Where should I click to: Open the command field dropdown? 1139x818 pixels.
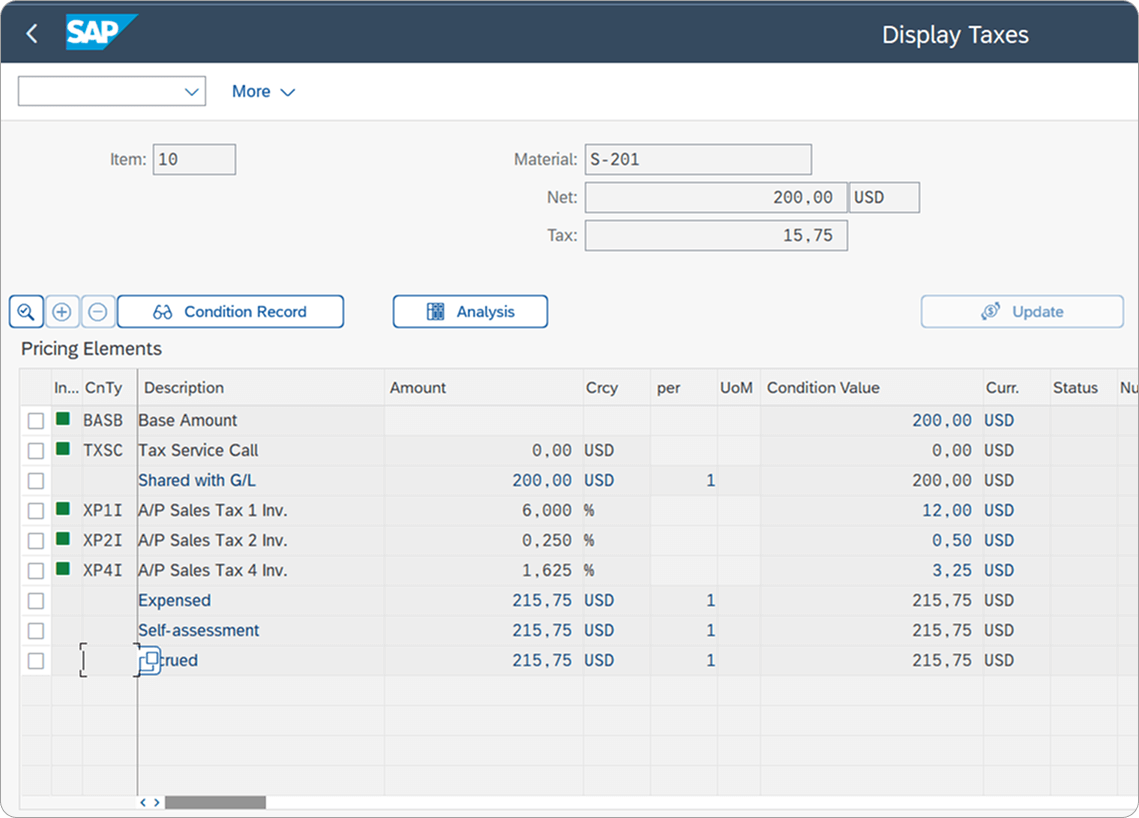click(x=193, y=91)
